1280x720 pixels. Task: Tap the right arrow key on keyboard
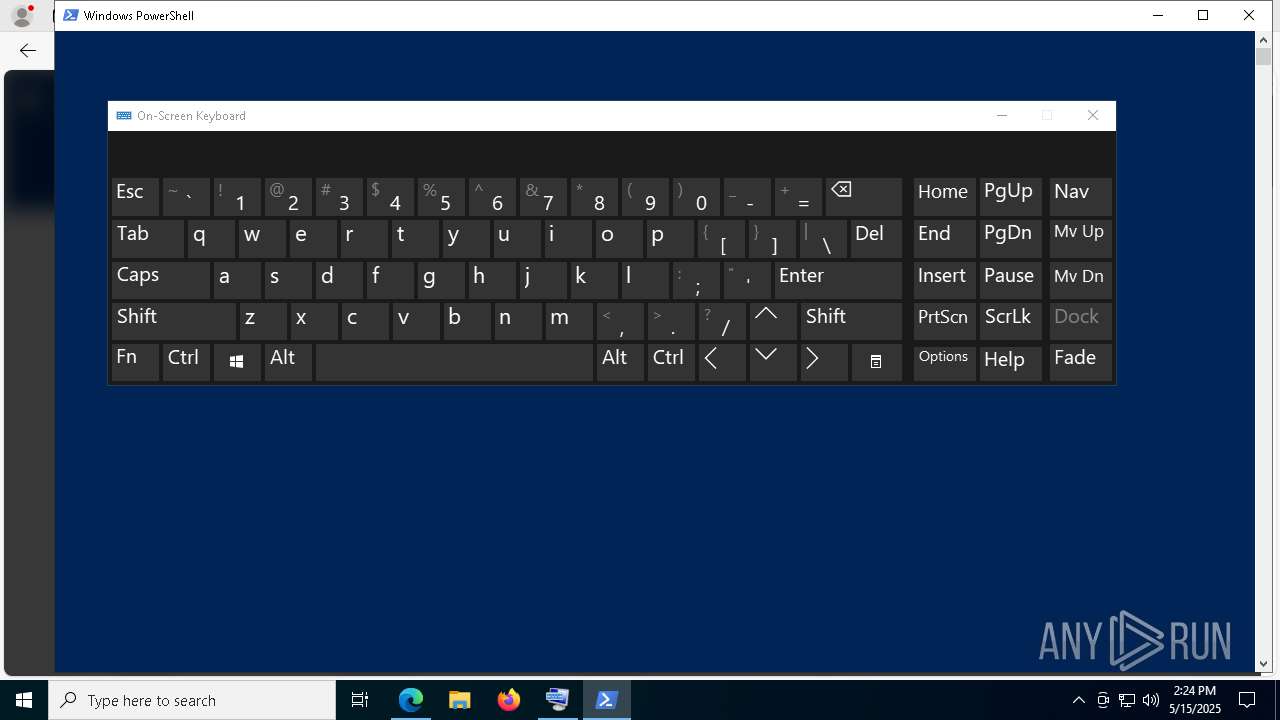[824, 362]
